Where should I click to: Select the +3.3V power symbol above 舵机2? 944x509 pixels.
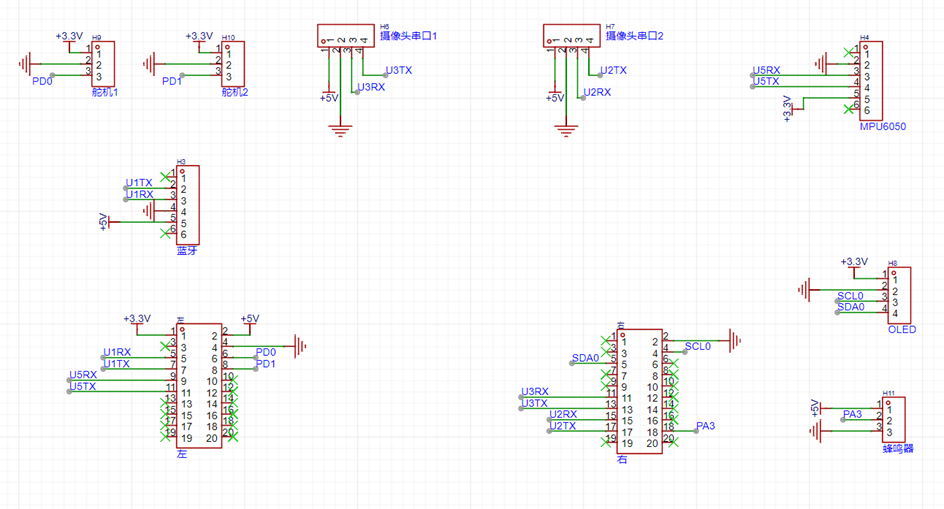click(199, 37)
